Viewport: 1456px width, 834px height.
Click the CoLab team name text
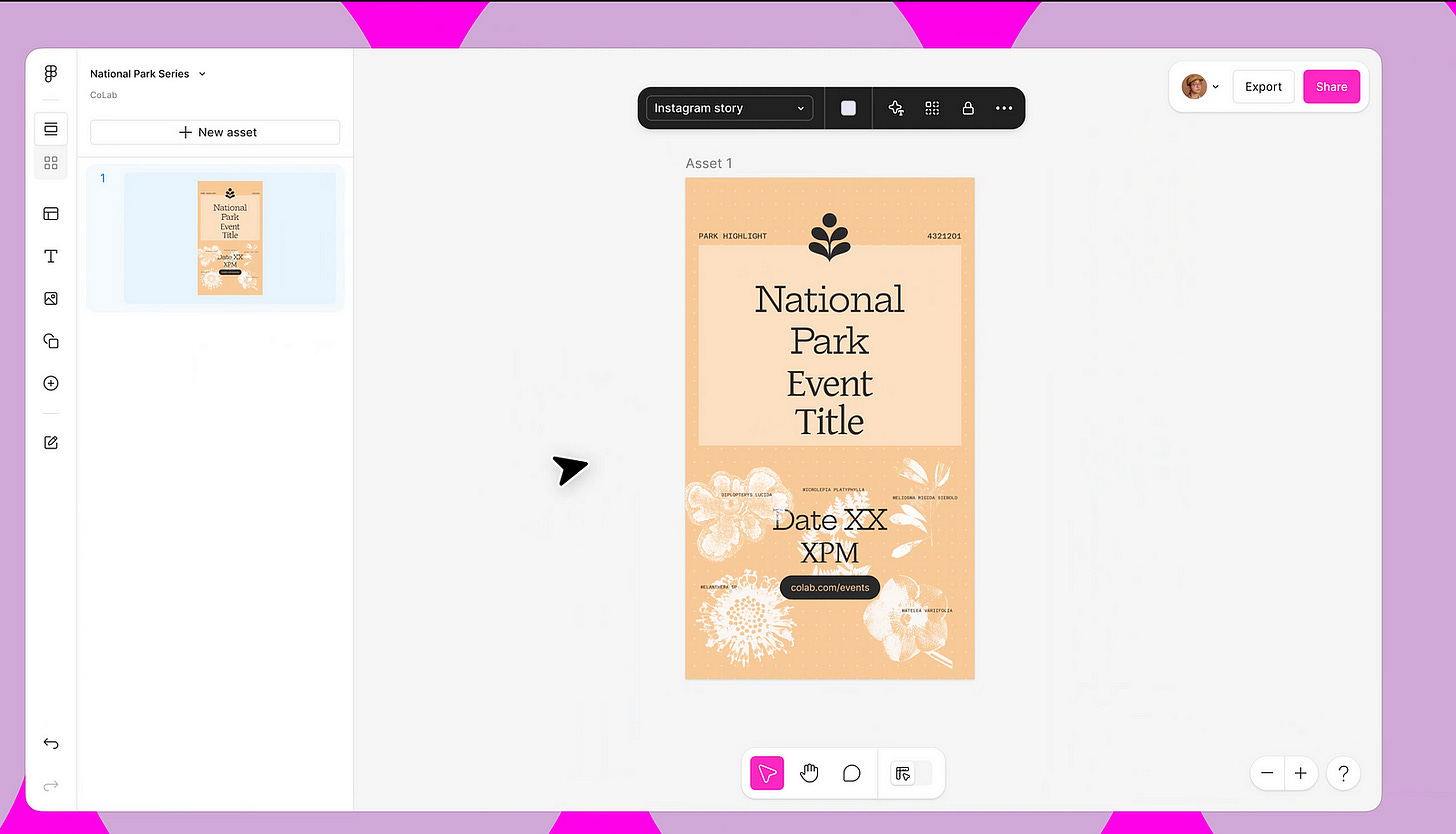click(104, 95)
